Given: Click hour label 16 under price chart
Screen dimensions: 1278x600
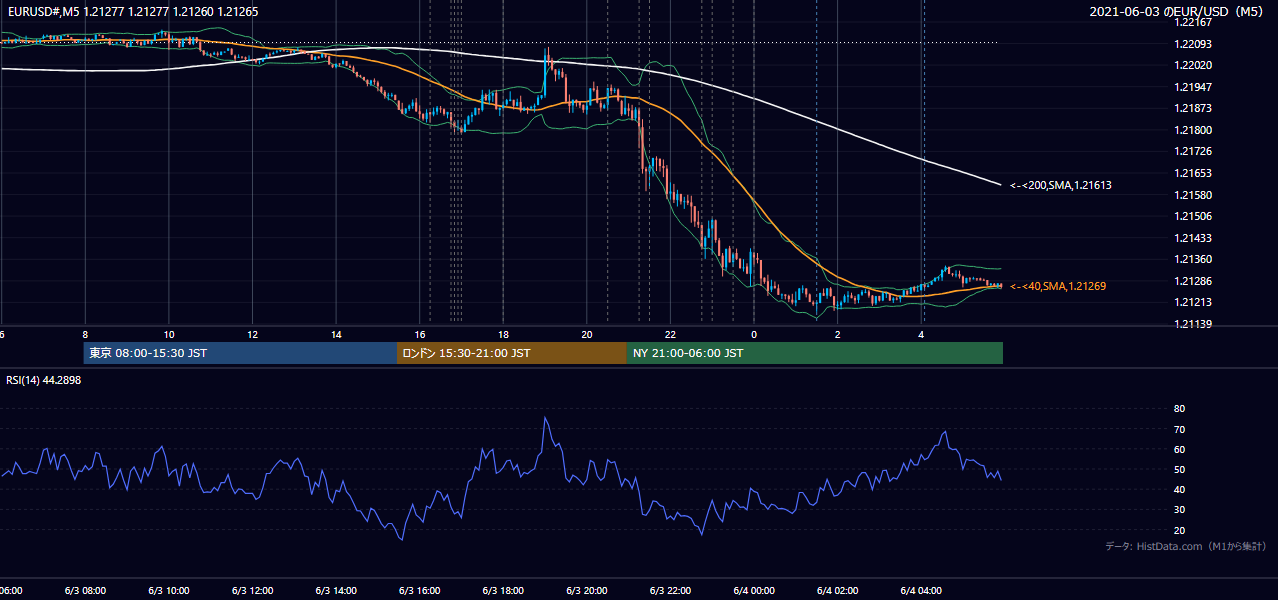Looking at the screenshot, I should coord(420,335).
